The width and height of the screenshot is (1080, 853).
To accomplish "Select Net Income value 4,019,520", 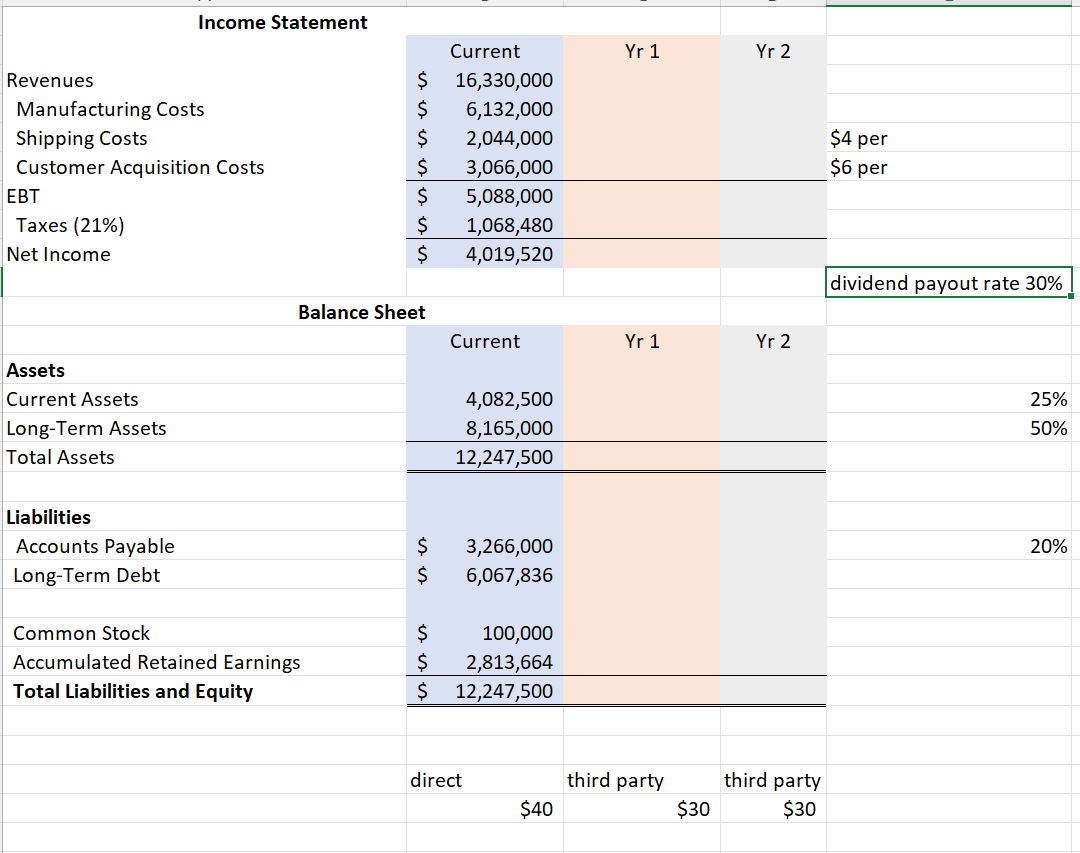I will [485, 254].
